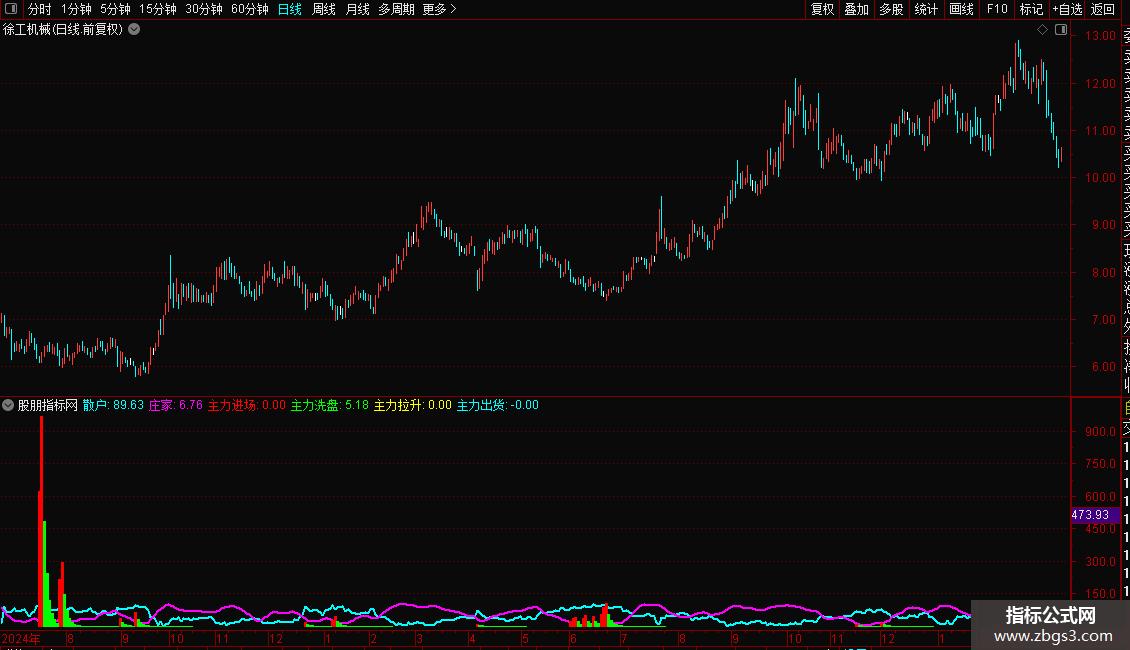Click the 主力拉升: 0.00 label
The width and height of the screenshot is (1130, 650).
click(x=412, y=405)
